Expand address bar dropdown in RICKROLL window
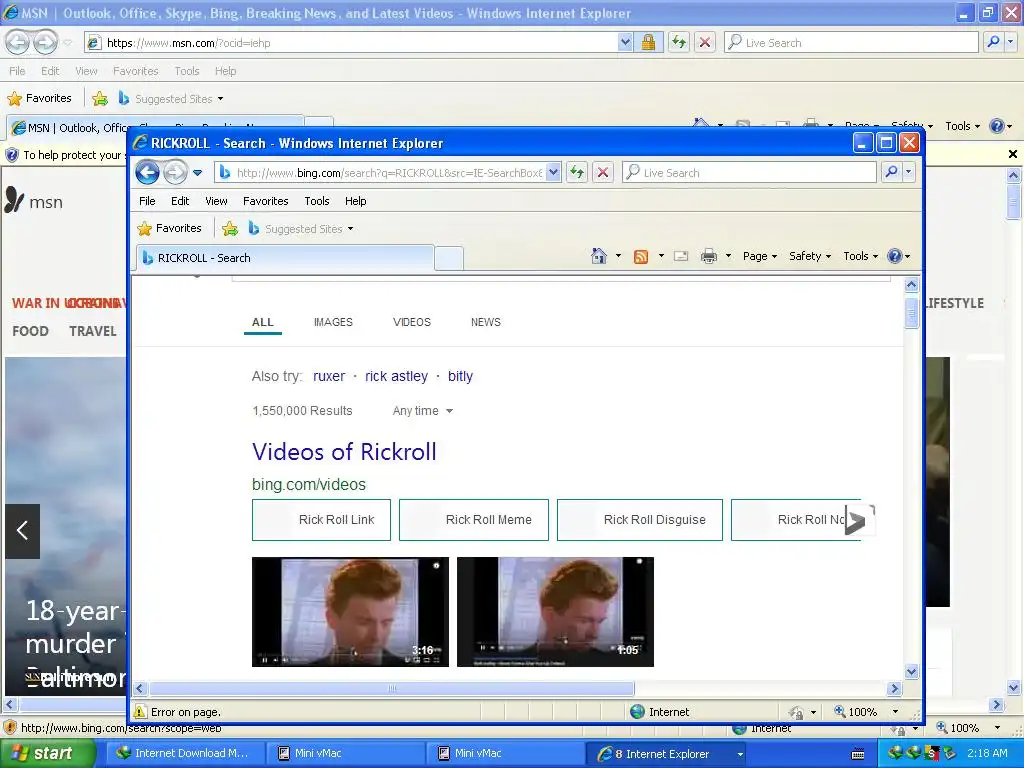 (553, 172)
